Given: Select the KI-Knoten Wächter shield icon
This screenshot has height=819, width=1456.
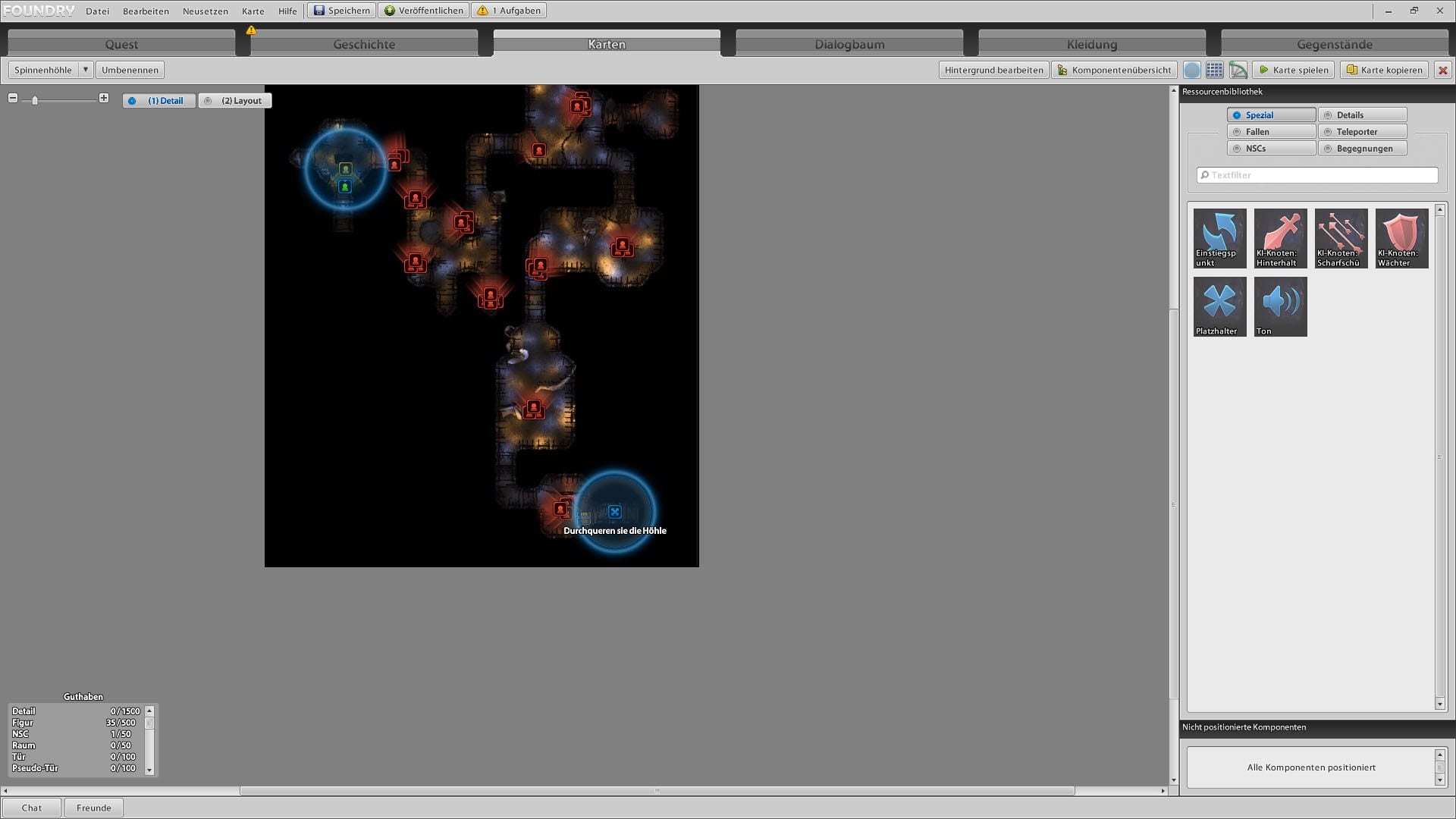Looking at the screenshot, I should tap(1401, 237).
